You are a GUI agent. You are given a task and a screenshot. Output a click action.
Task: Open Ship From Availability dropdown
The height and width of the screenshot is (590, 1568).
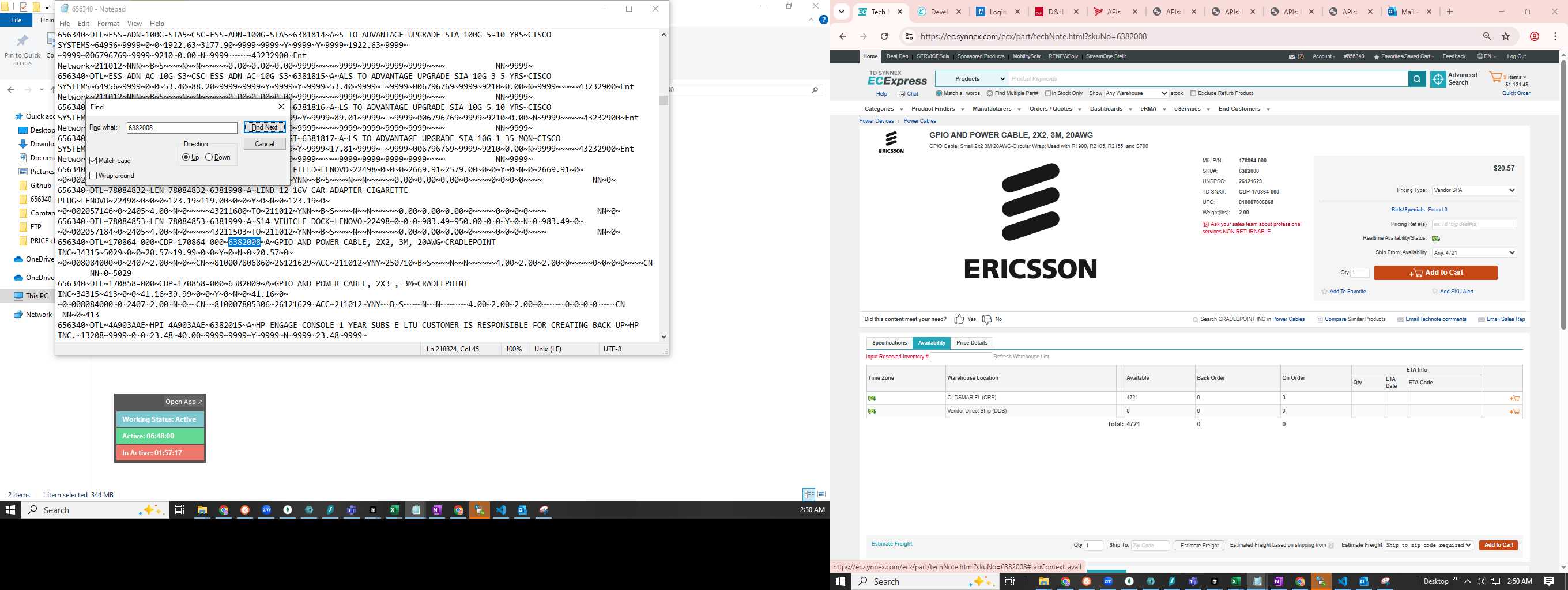click(1473, 253)
